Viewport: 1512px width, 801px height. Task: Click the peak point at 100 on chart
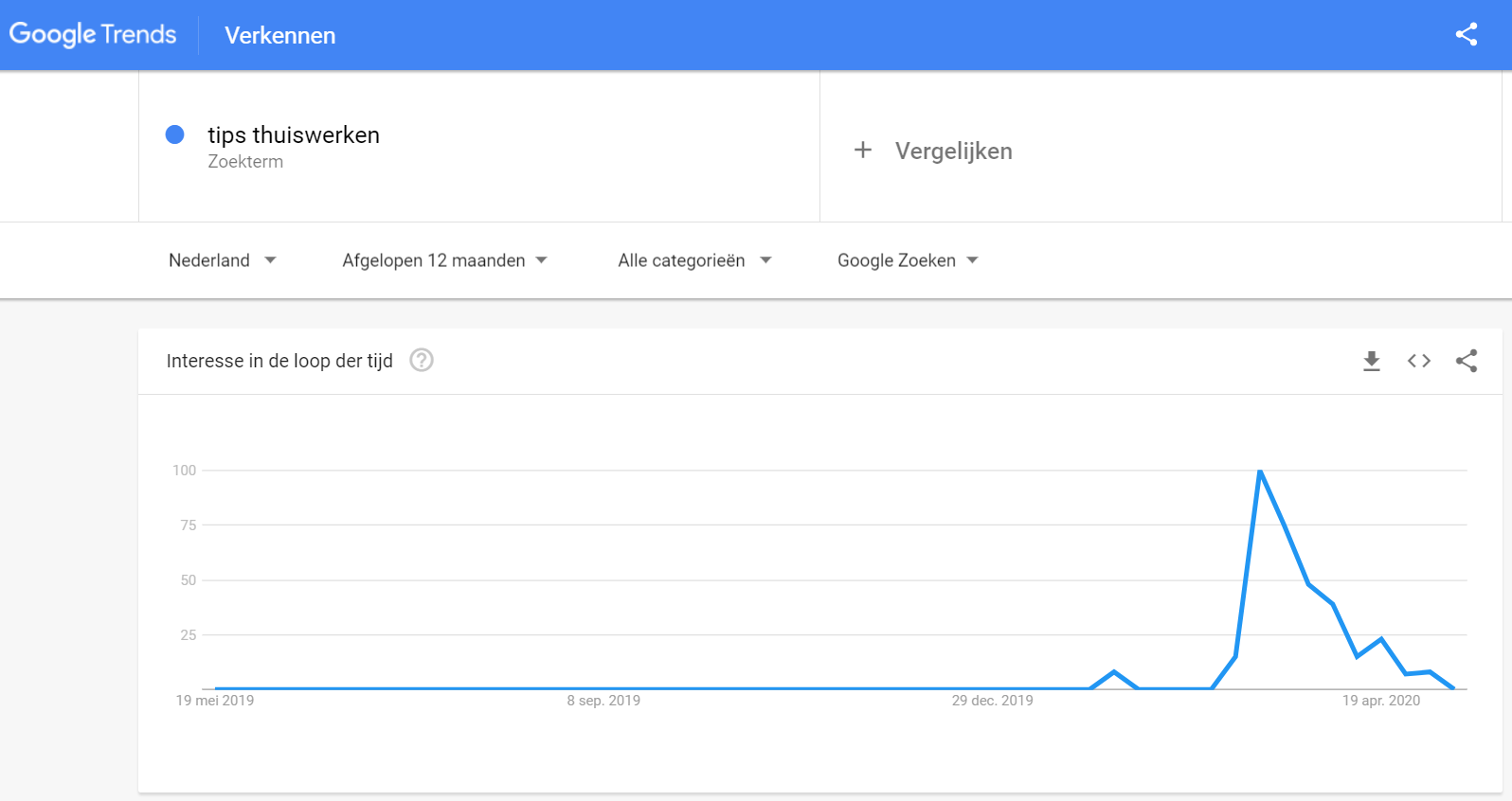pos(1260,471)
